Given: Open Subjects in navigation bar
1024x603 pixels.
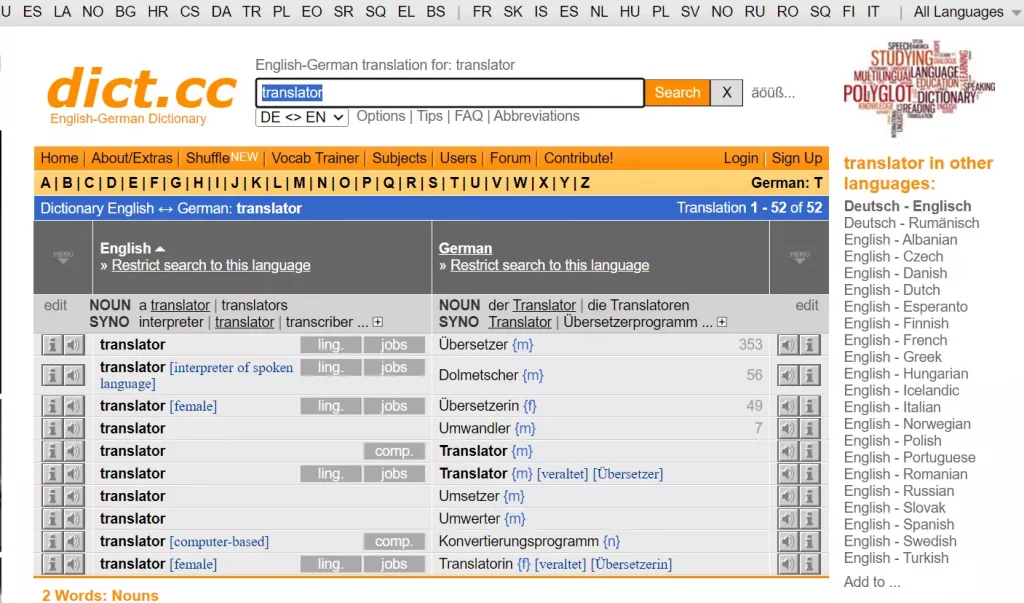Looking at the screenshot, I should 399,158.
